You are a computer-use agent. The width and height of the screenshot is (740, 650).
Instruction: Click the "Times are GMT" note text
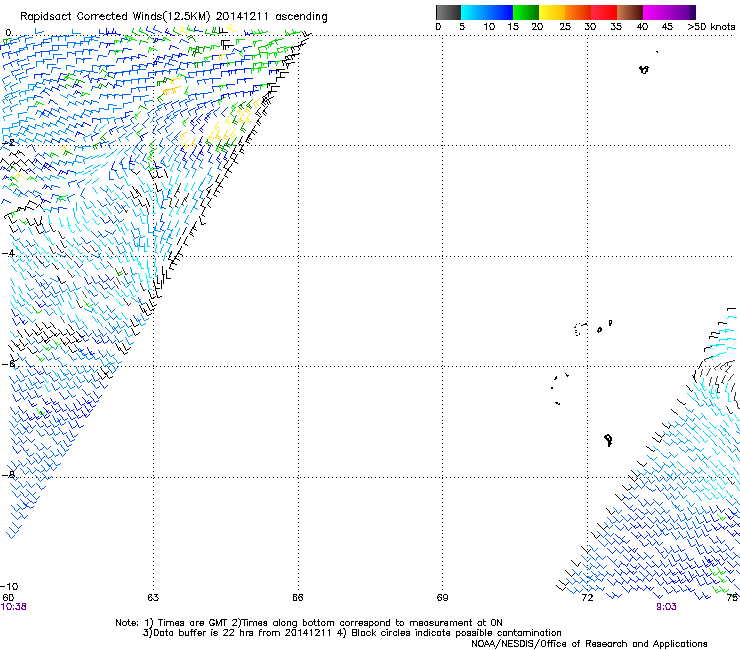(192, 623)
